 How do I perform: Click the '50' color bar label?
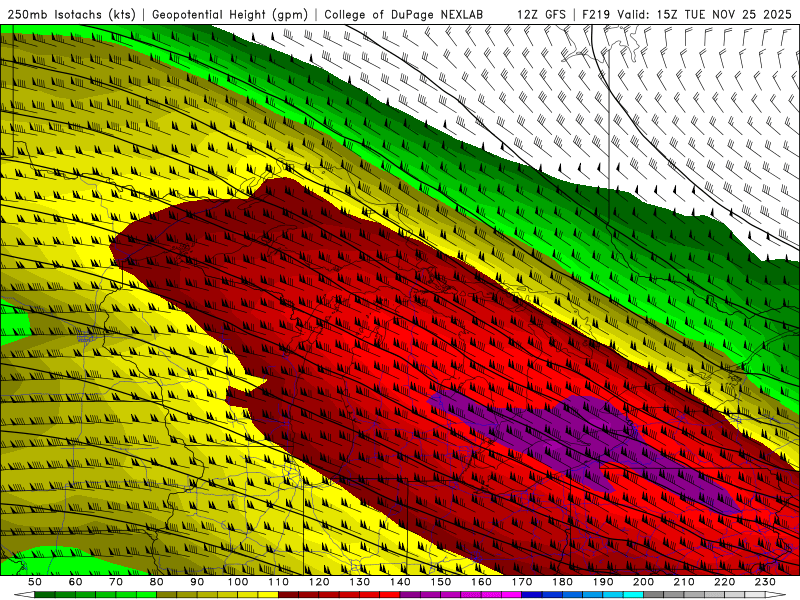(35, 582)
